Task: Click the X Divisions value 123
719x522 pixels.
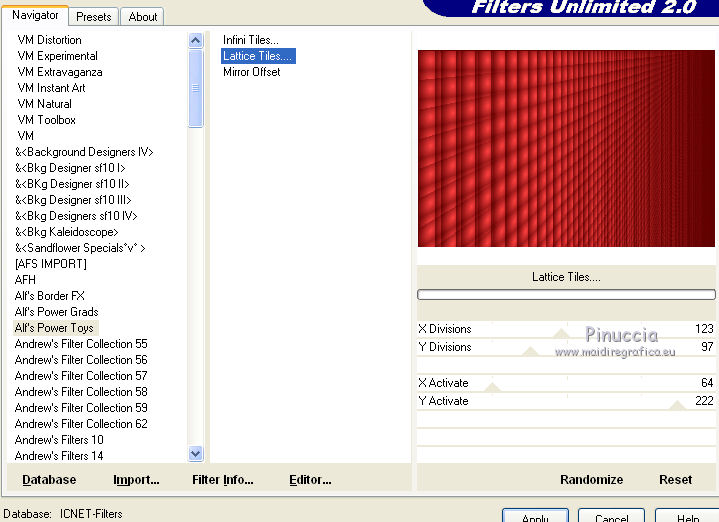Action: click(704, 329)
